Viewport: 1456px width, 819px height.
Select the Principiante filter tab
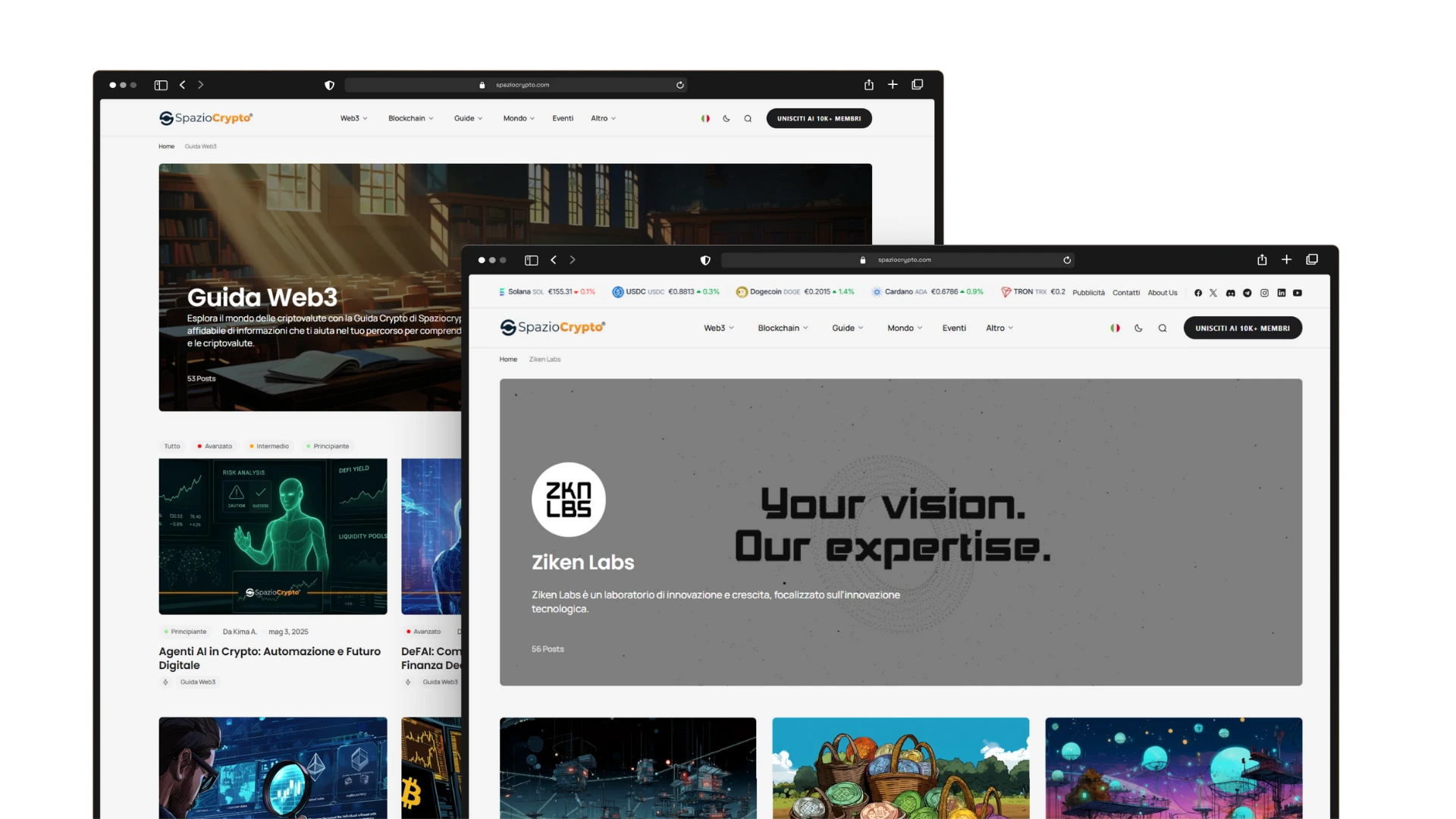[328, 446]
